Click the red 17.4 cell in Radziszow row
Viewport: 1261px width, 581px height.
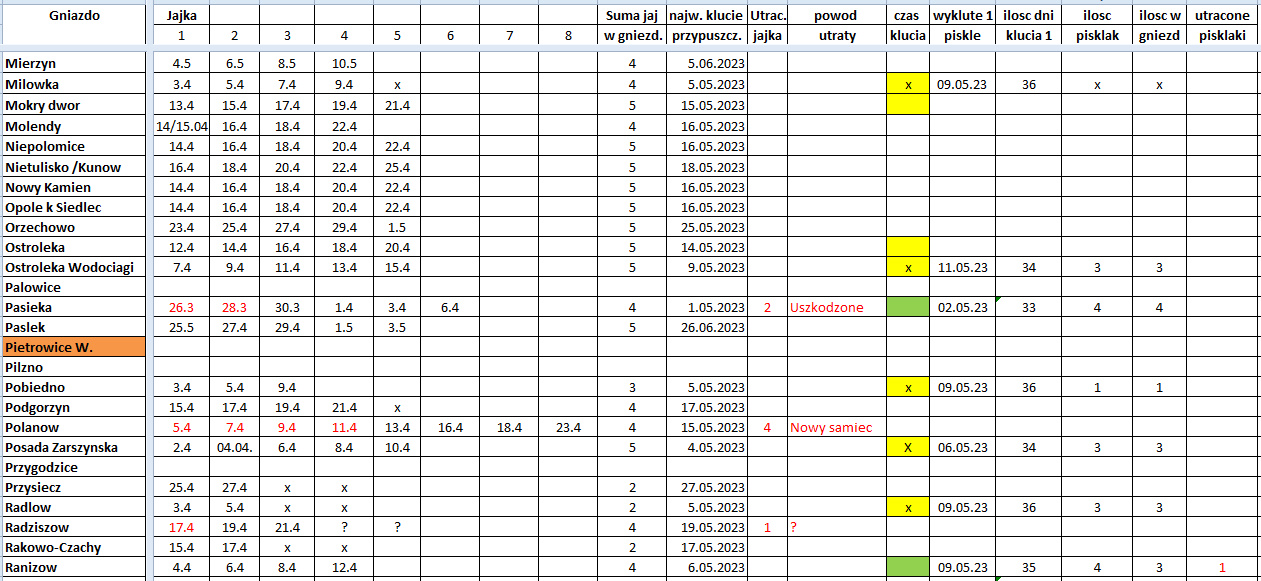tap(181, 527)
